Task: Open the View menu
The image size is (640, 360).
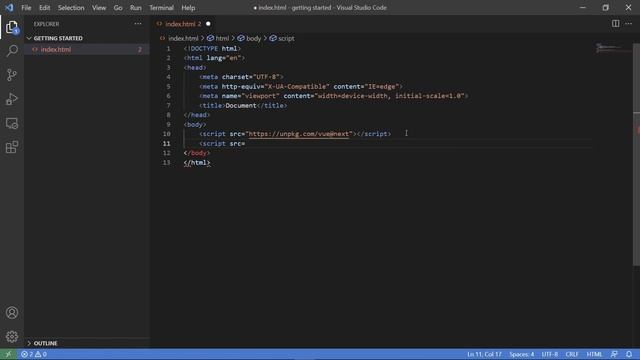Action: (x=99, y=7)
